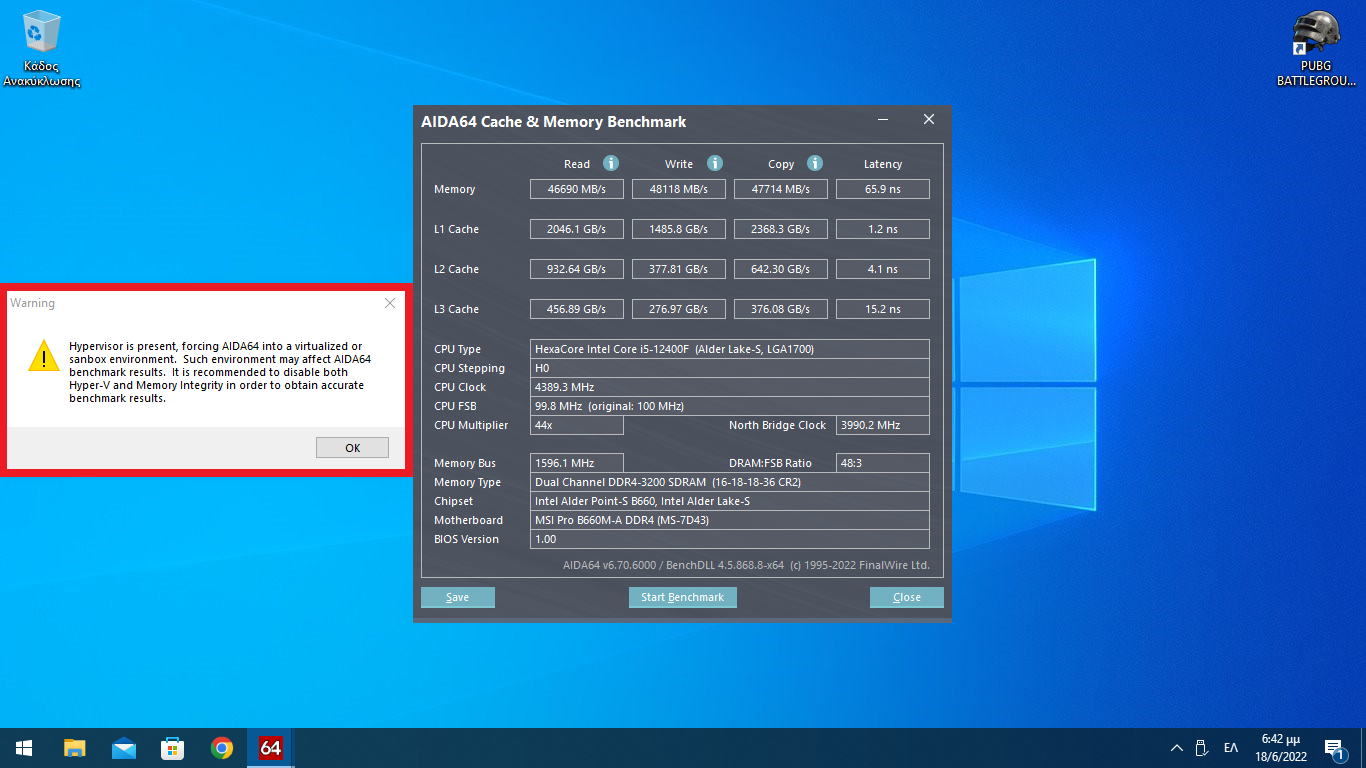Click the USB safely-remove tray icon

[x=1203, y=748]
